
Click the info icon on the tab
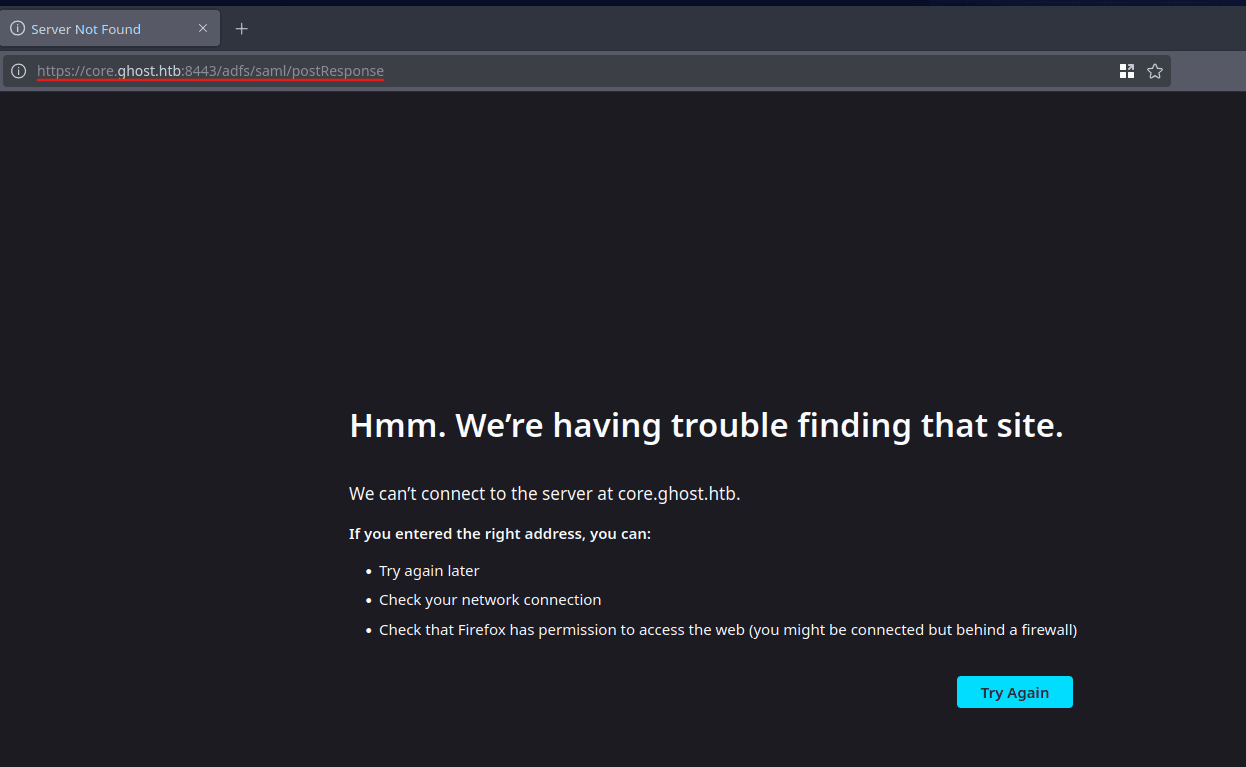pyautogui.click(x=17, y=29)
